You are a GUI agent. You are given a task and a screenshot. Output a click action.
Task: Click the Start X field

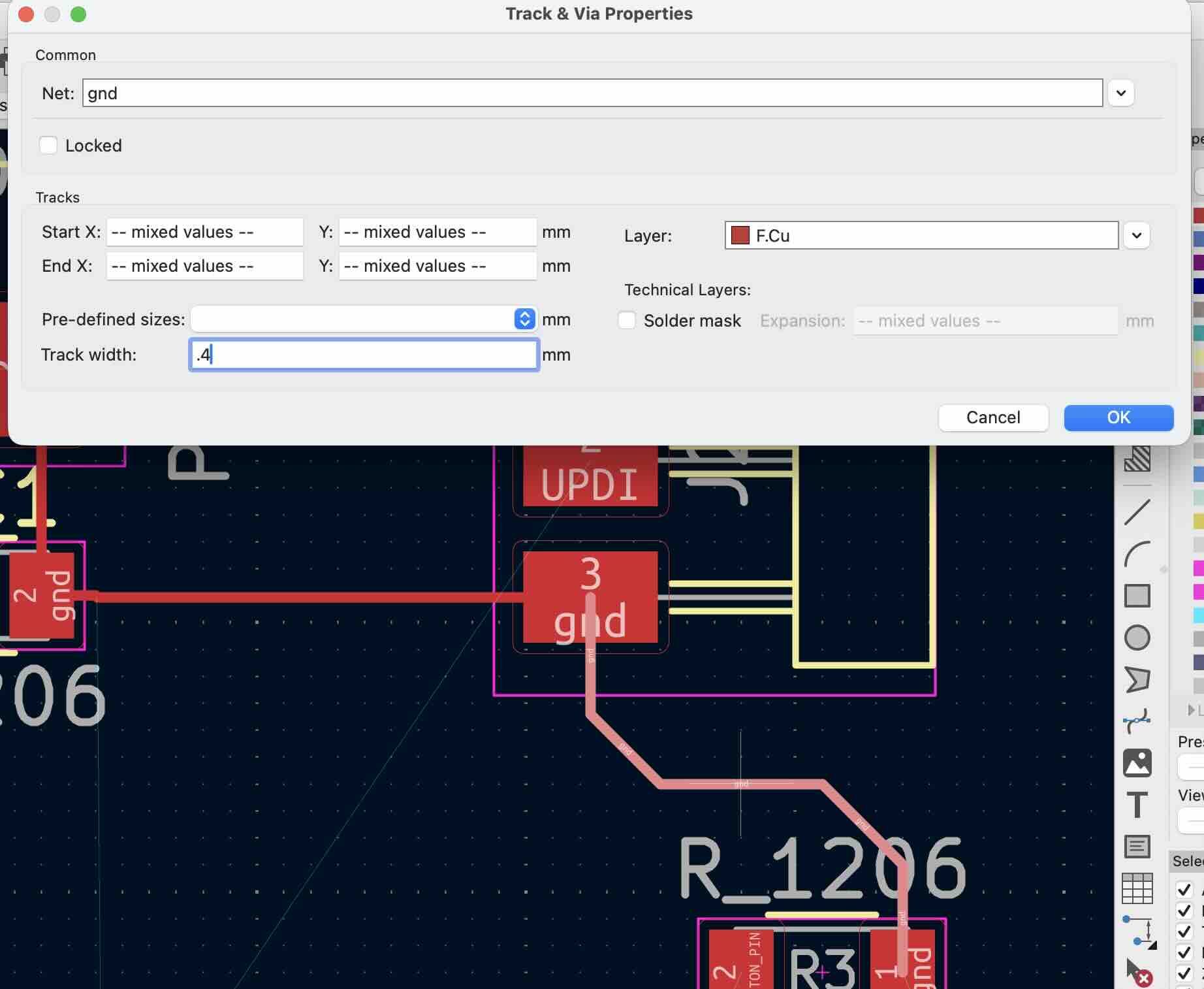204,232
